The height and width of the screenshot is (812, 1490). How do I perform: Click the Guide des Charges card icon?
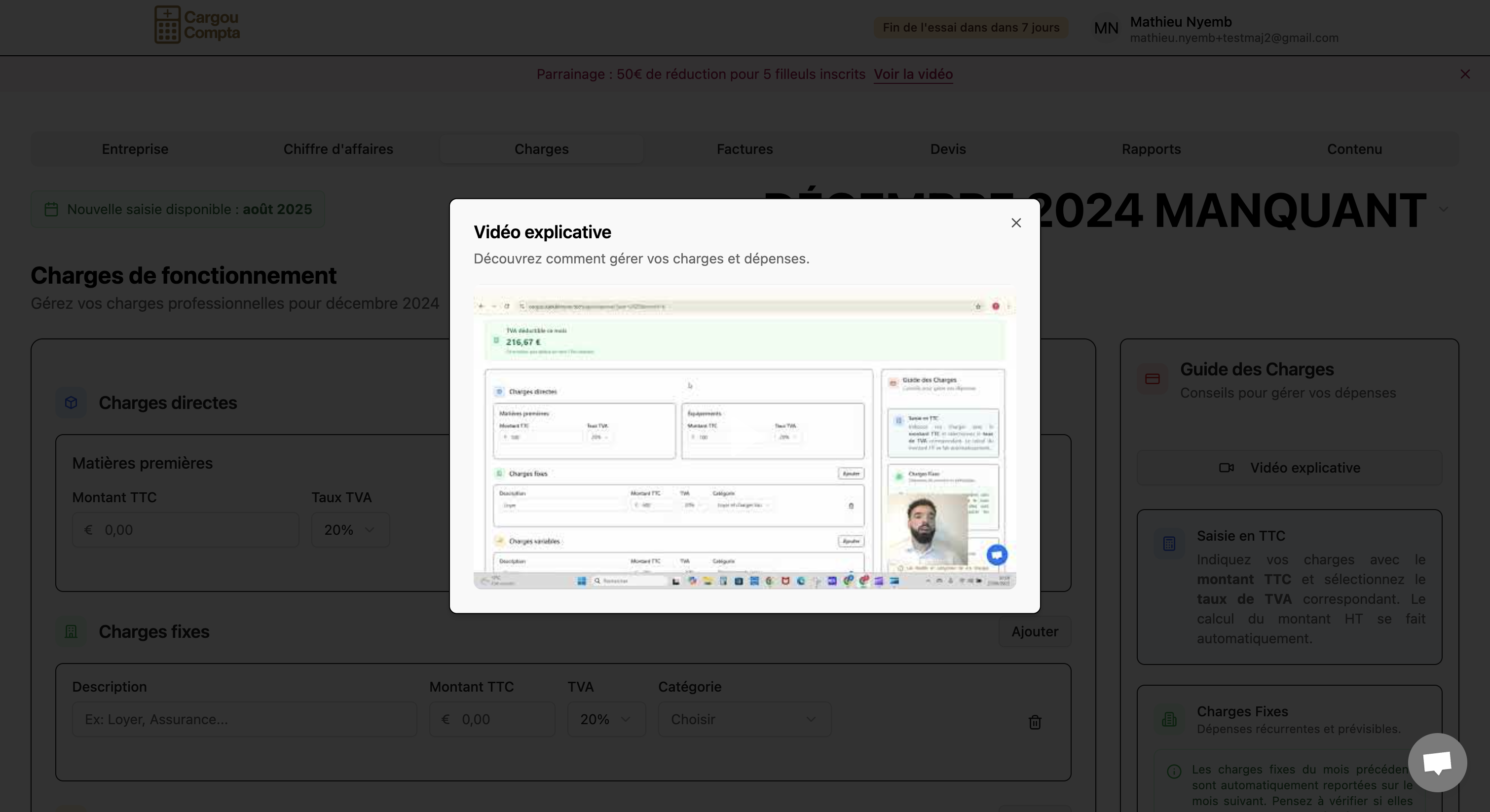[x=1152, y=379]
